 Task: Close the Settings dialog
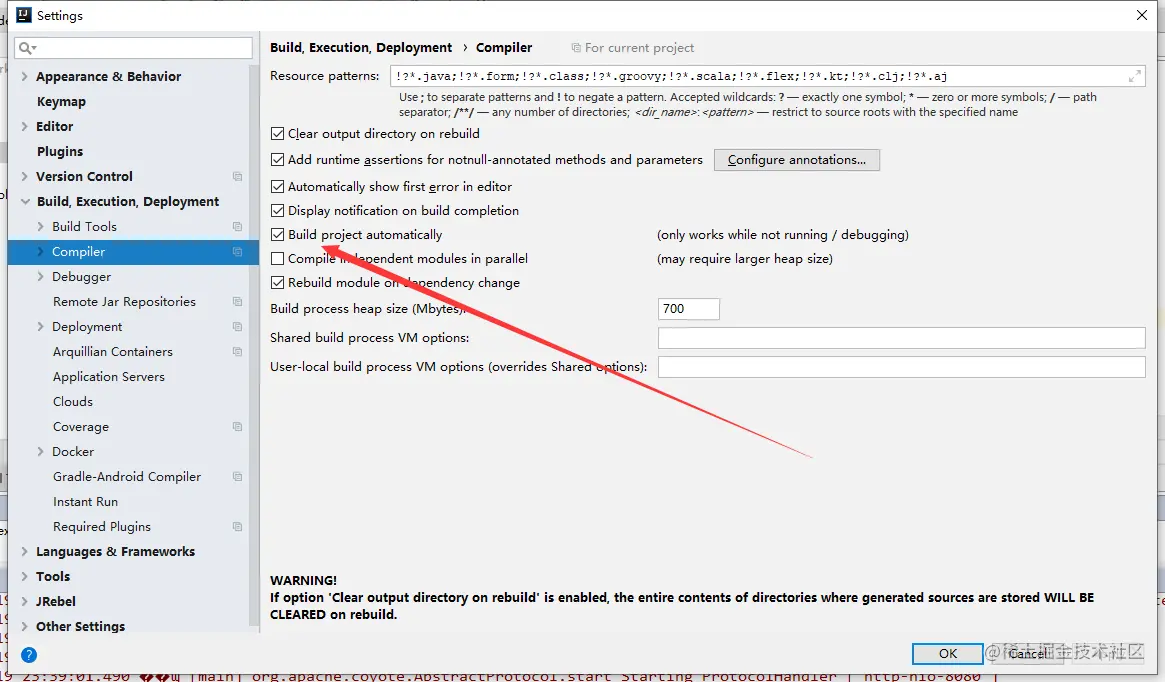[1142, 15]
